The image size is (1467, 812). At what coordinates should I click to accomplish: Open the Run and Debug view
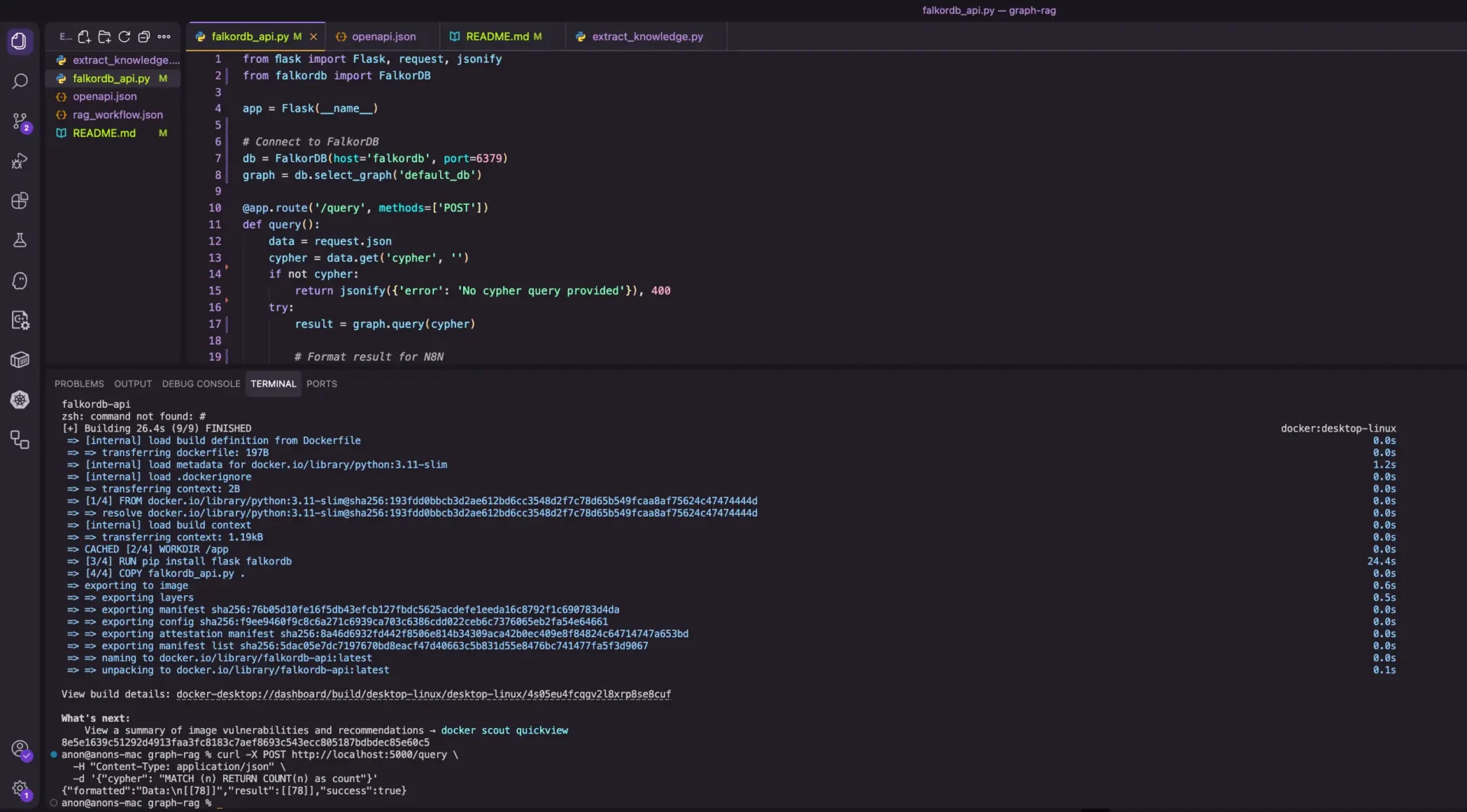[21, 160]
